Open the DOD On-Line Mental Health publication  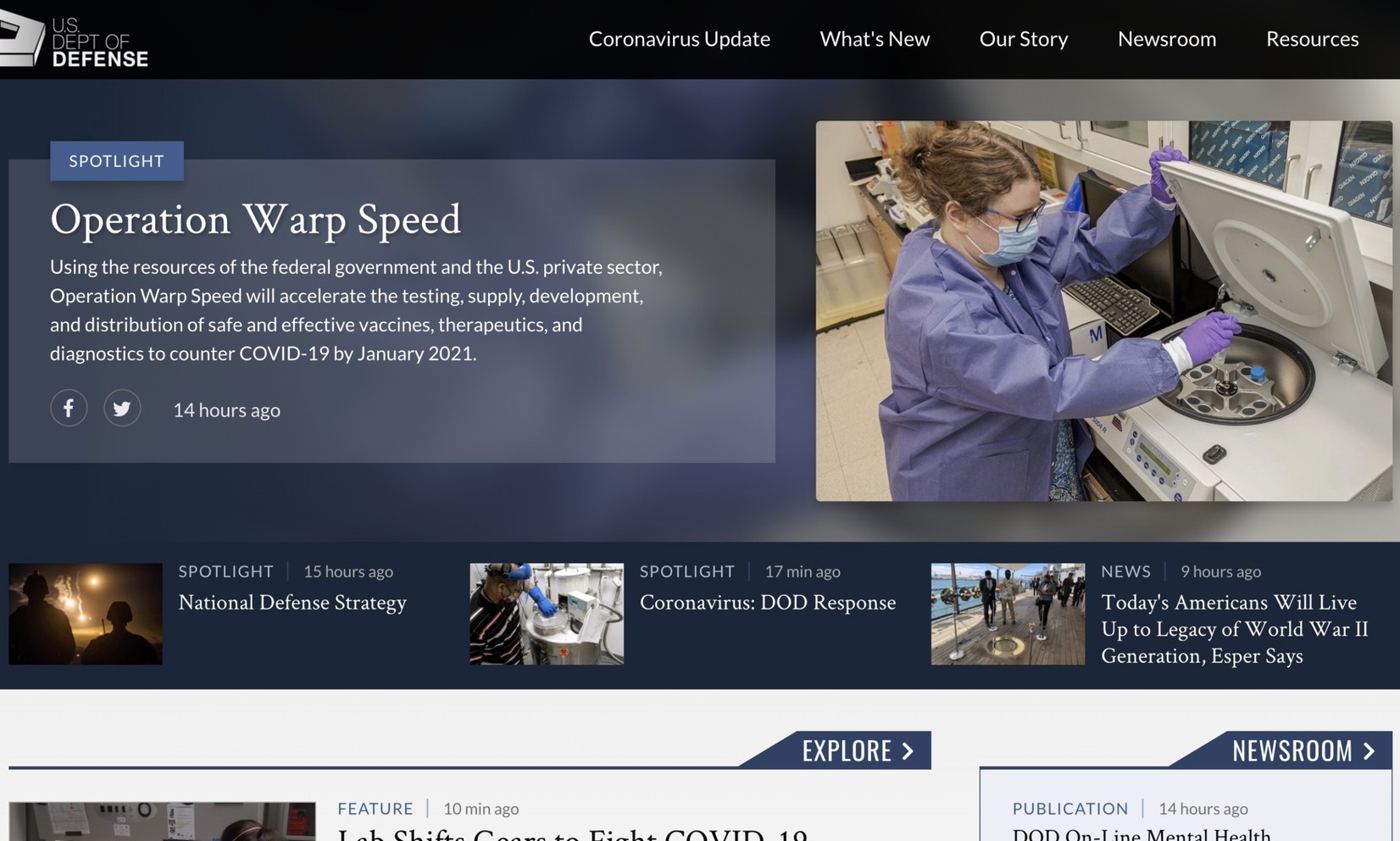[1142, 834]
